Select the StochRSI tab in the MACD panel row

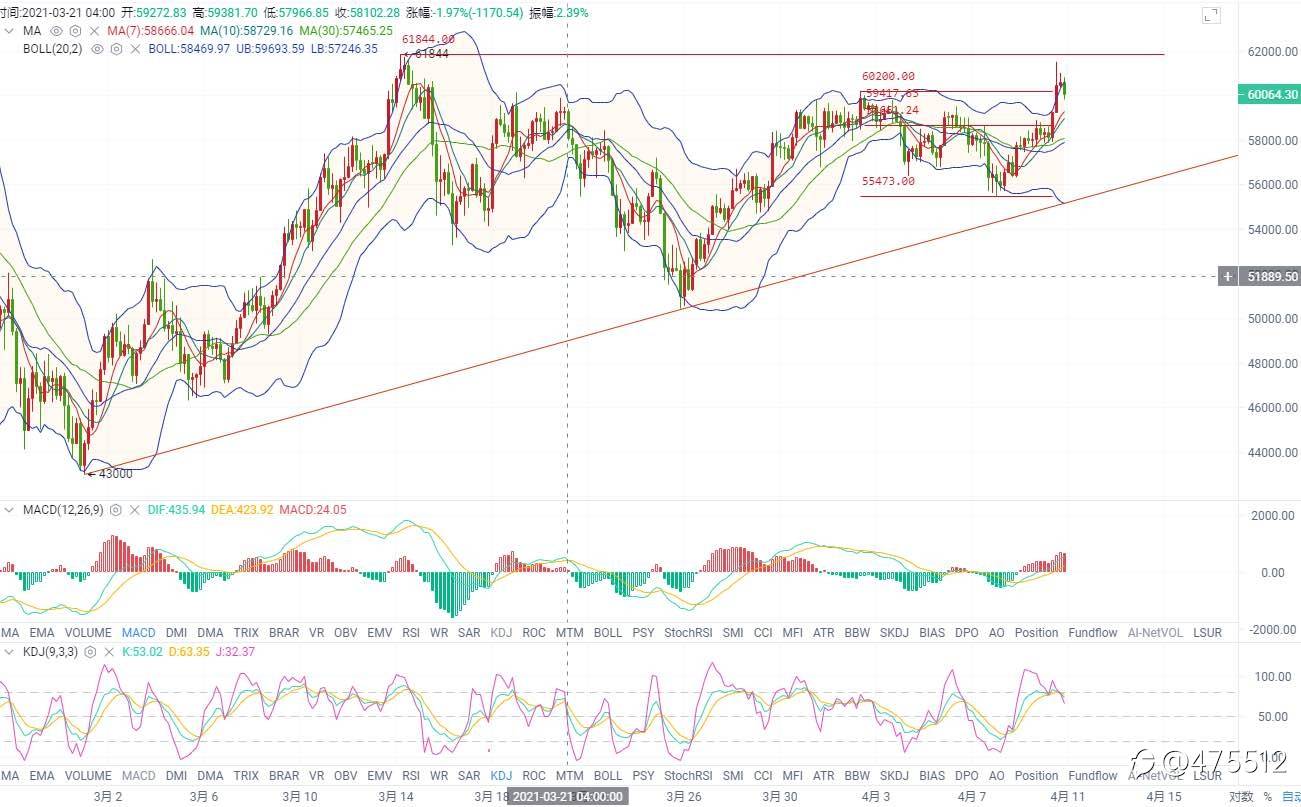[687, 633]
